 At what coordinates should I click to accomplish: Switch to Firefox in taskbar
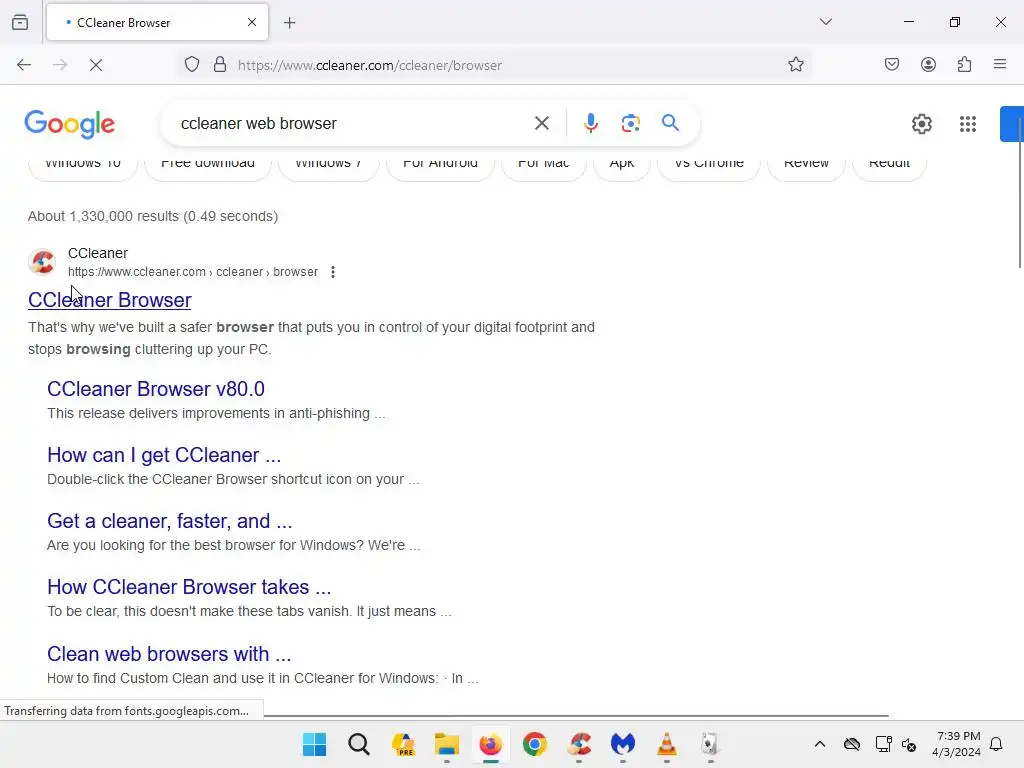(490, 744)
